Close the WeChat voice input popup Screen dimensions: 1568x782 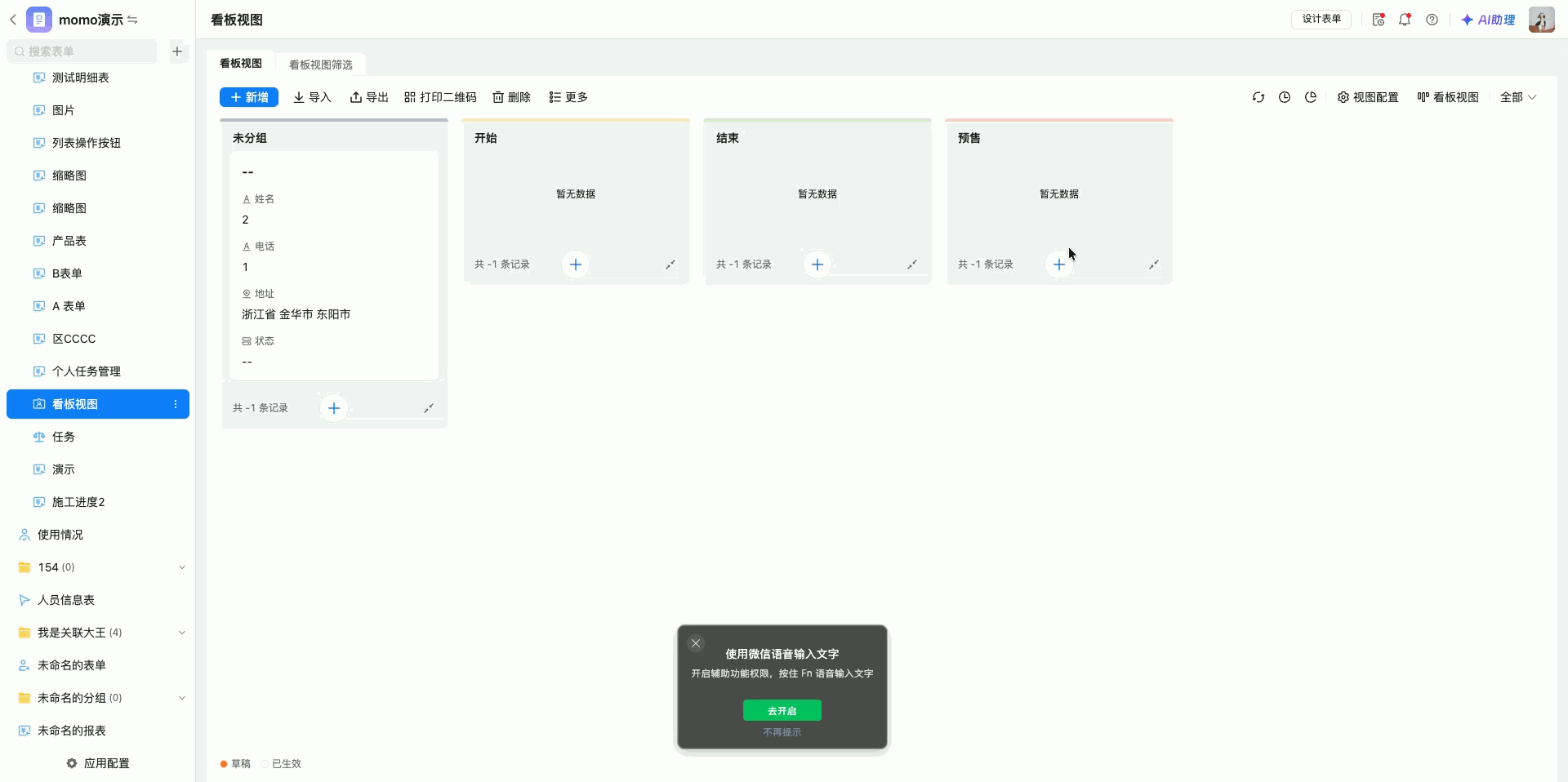(696, 643)
